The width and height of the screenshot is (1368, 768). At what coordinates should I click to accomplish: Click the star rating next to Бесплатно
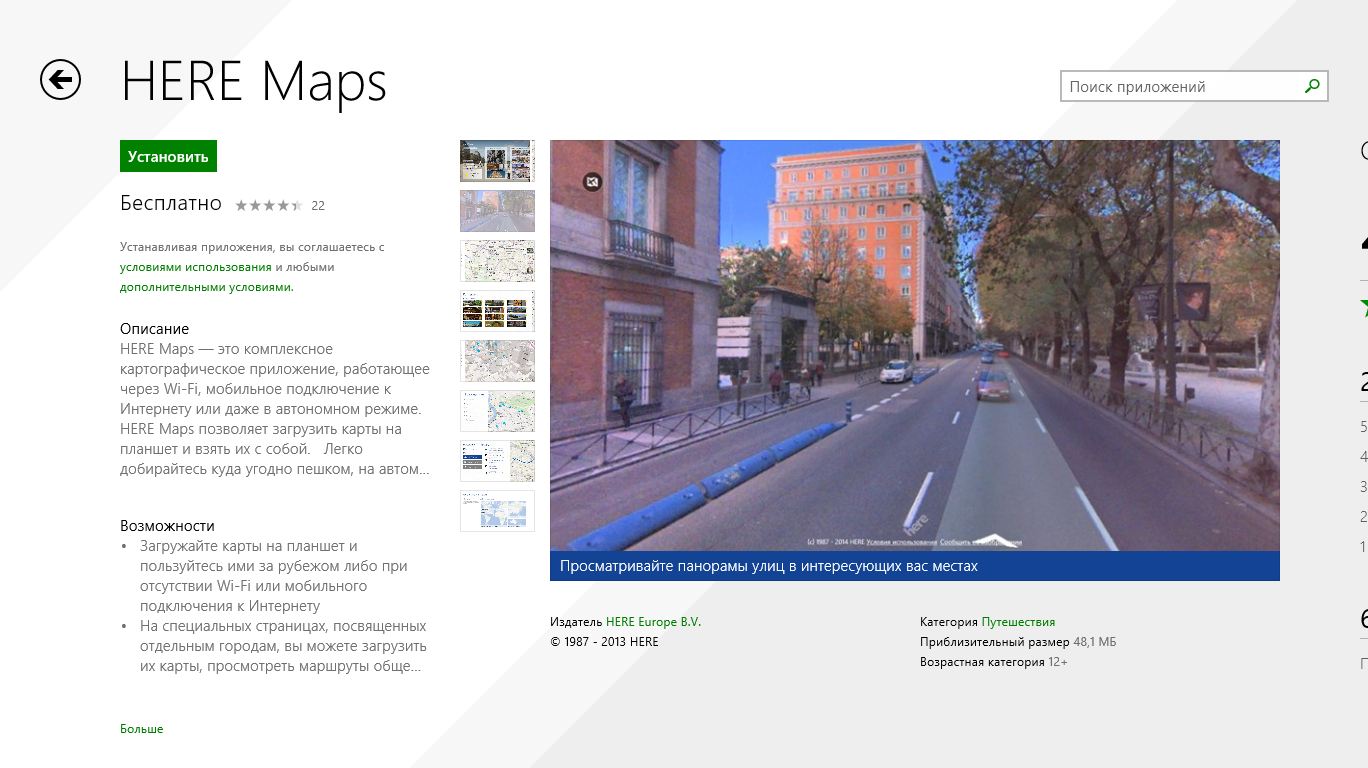(x=269, y=206)
